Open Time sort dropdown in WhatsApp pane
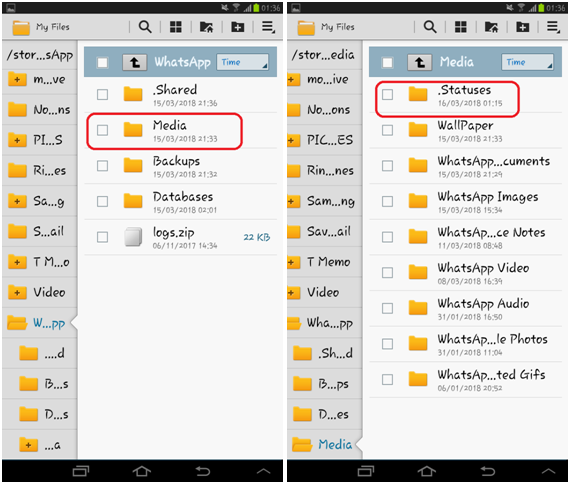The height and width of the screenshot is (484, 570). [x=242, y=62]
